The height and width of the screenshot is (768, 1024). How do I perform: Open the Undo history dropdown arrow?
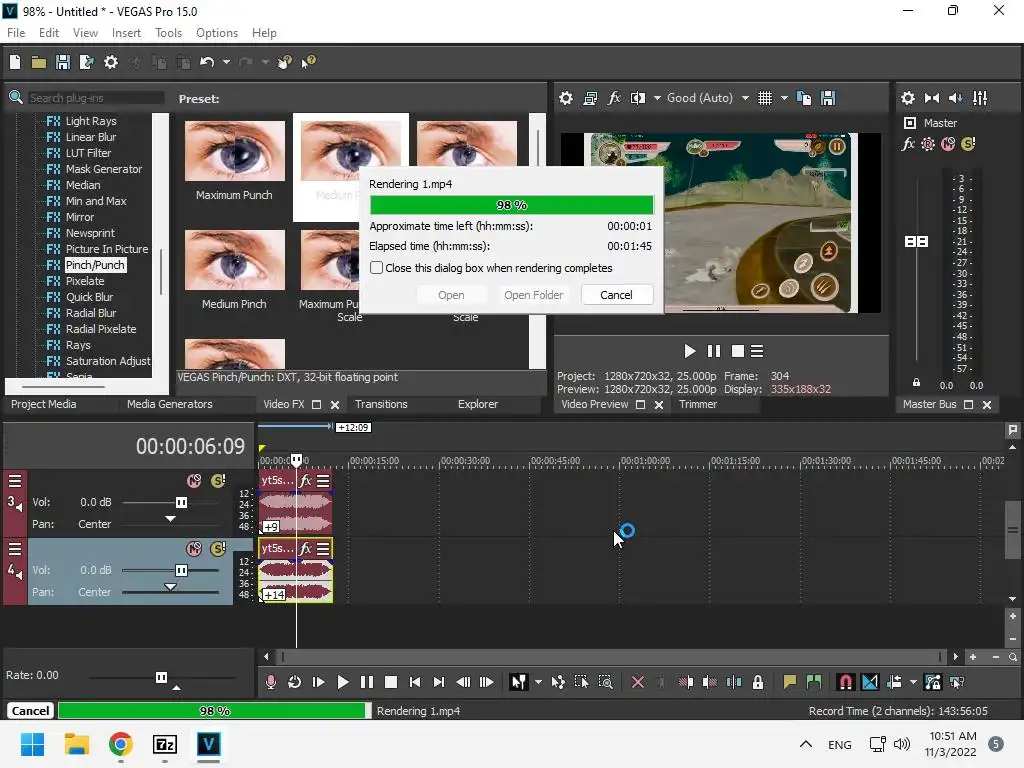226,62
